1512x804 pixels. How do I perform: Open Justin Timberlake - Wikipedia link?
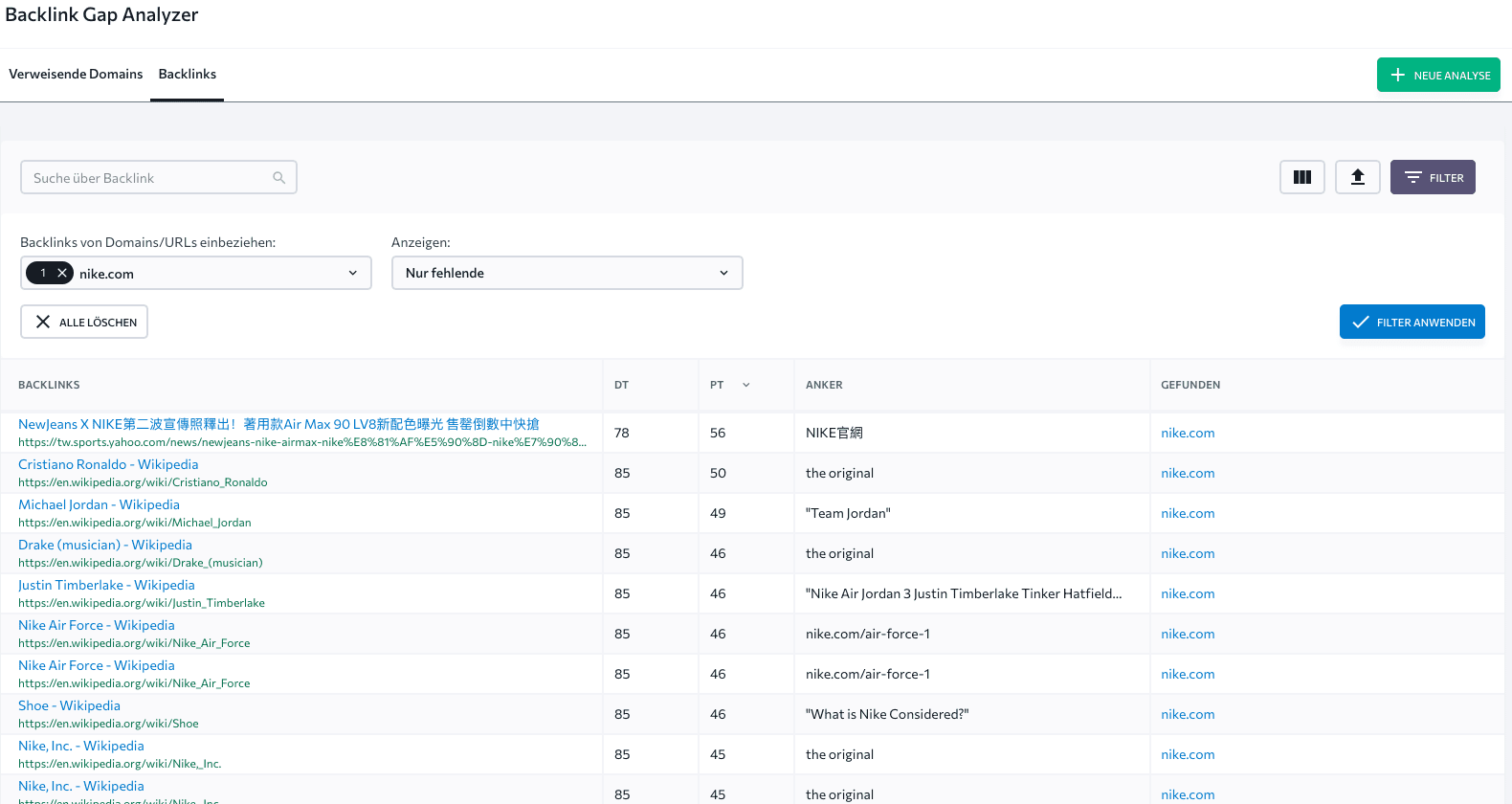click(106, 585)
